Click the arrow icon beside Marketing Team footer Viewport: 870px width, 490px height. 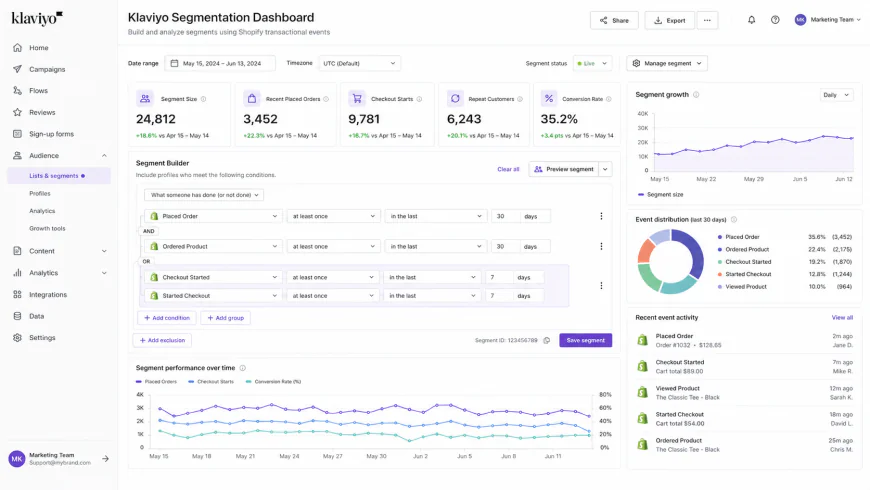105,459
